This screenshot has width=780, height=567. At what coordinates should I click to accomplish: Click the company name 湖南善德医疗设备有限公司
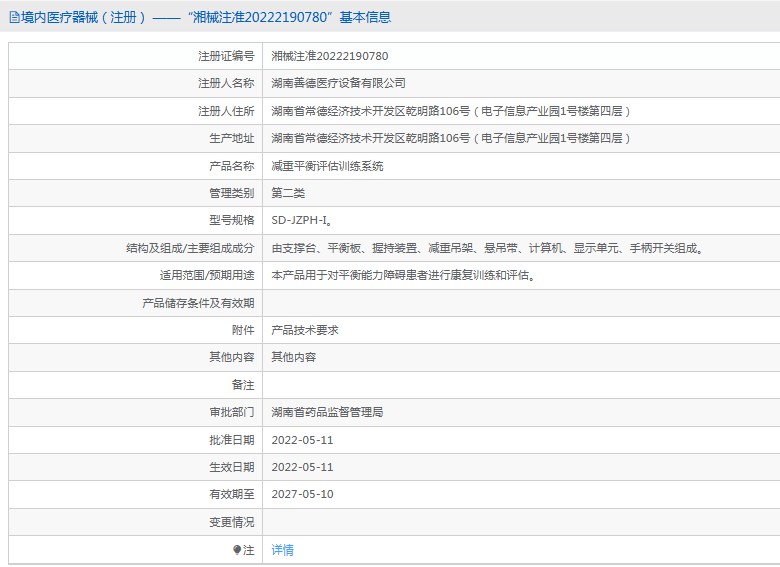click(x=338, y=84)
